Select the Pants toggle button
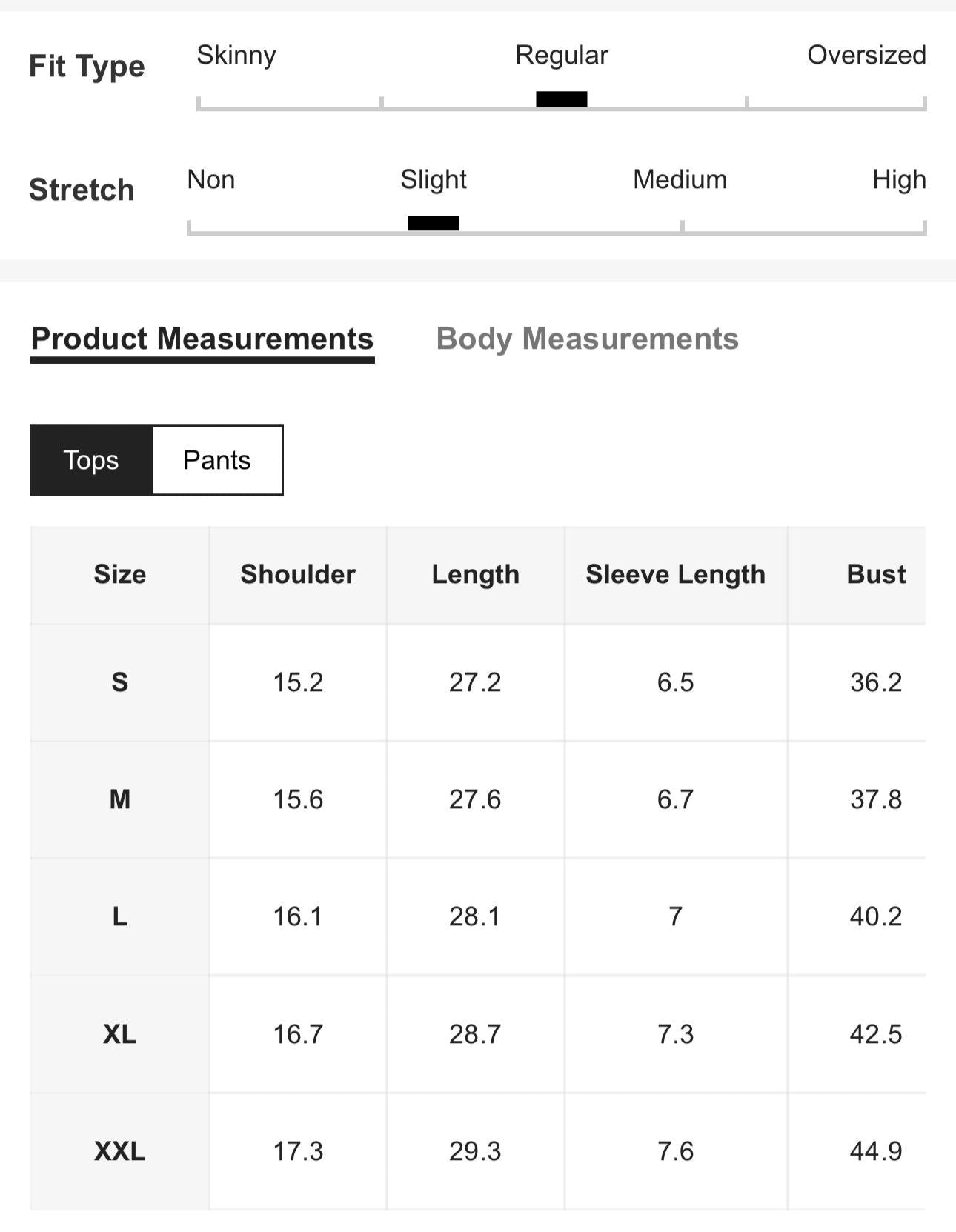 coord(217,460)
